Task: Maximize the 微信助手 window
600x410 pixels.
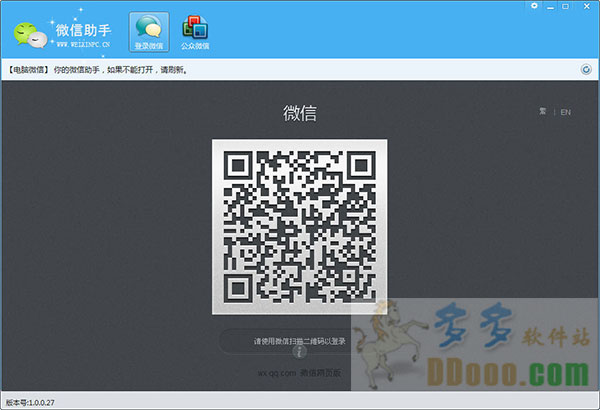Action: click(x=566, y=6)
